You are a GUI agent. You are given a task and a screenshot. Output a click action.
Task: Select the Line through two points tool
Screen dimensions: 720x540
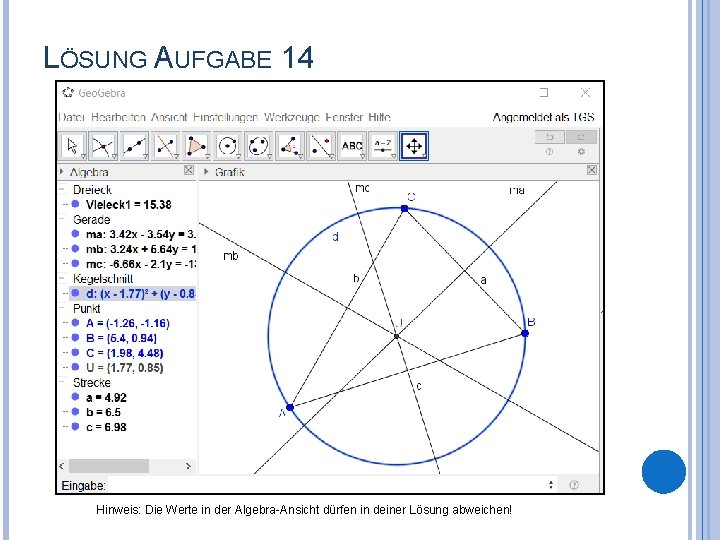[x=135, y=146]
